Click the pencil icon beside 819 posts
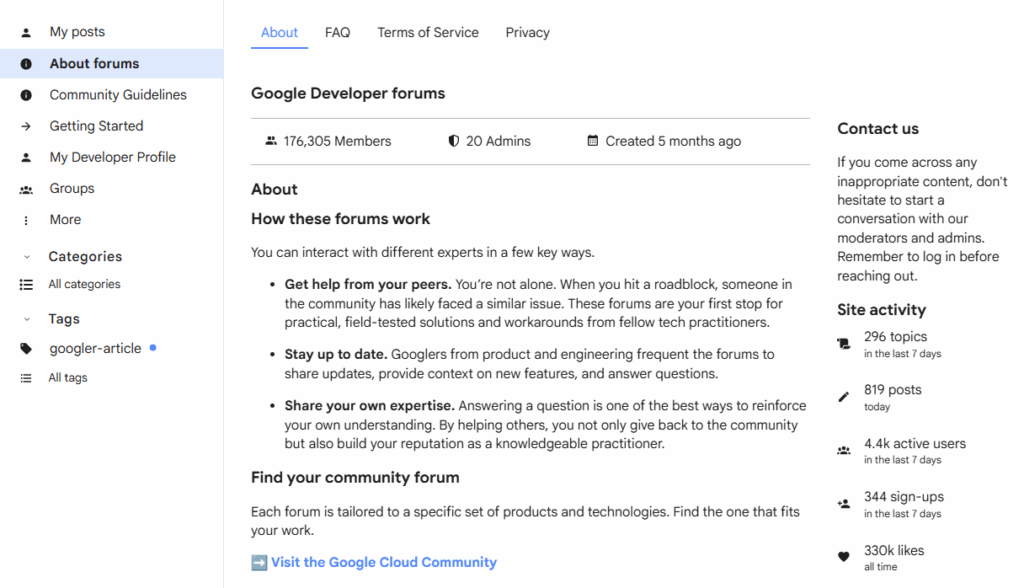 (x=844, y=397)
